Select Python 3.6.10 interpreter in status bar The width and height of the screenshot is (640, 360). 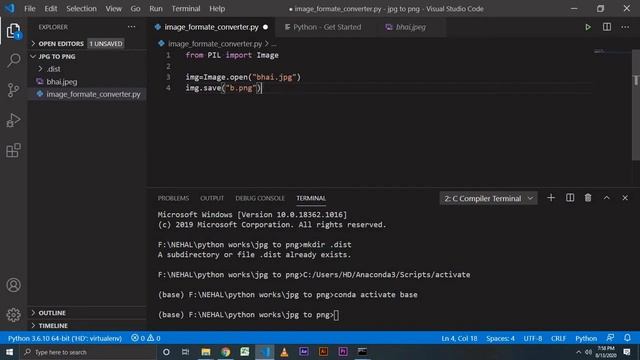[65, 338]
